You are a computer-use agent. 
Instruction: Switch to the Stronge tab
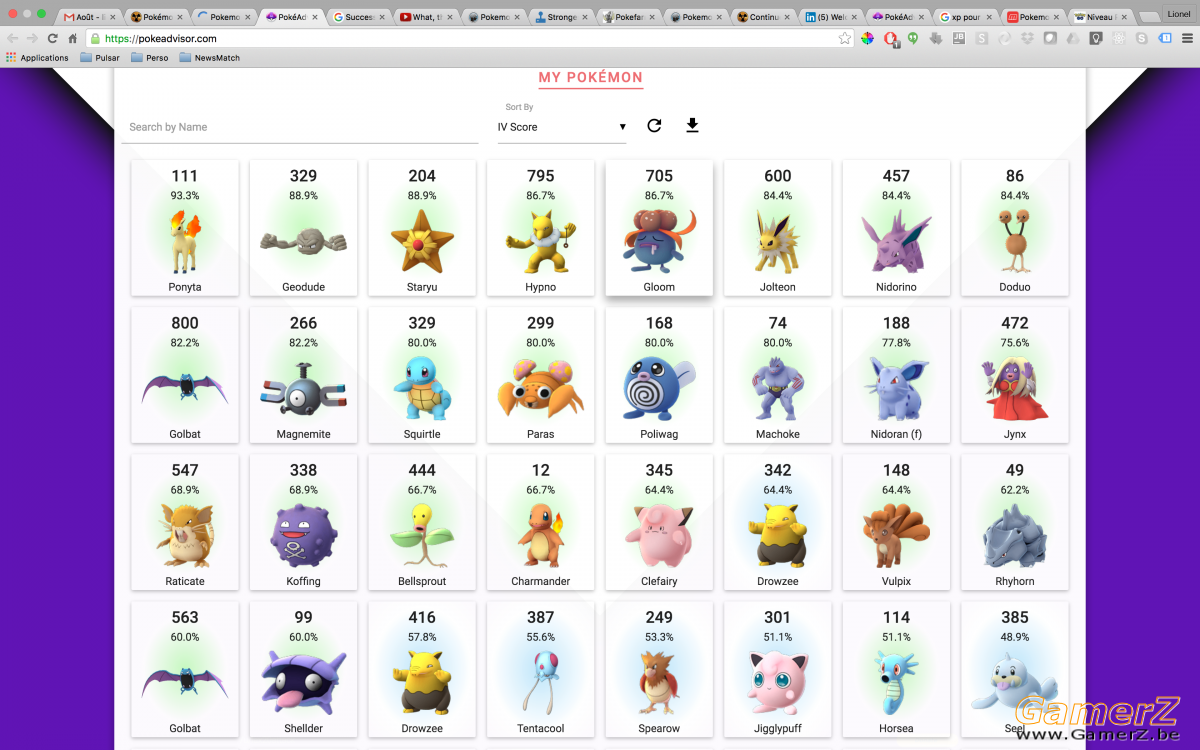click(x=562, y=17)
